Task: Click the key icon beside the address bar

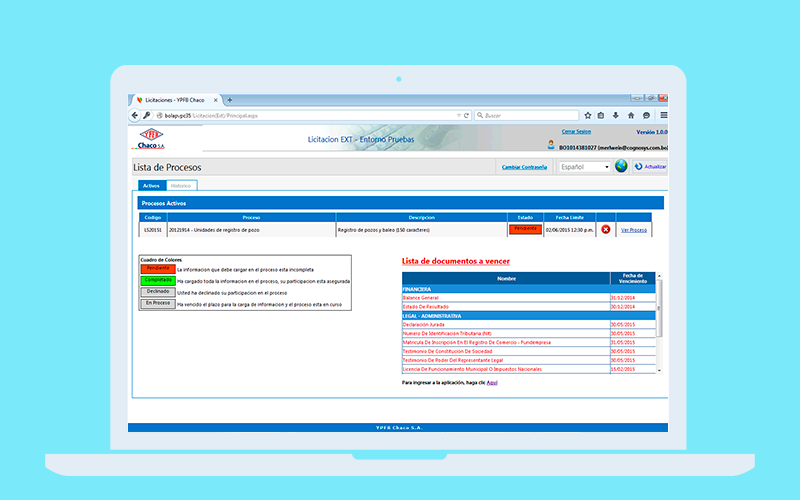Action: (x=147, y=115)
